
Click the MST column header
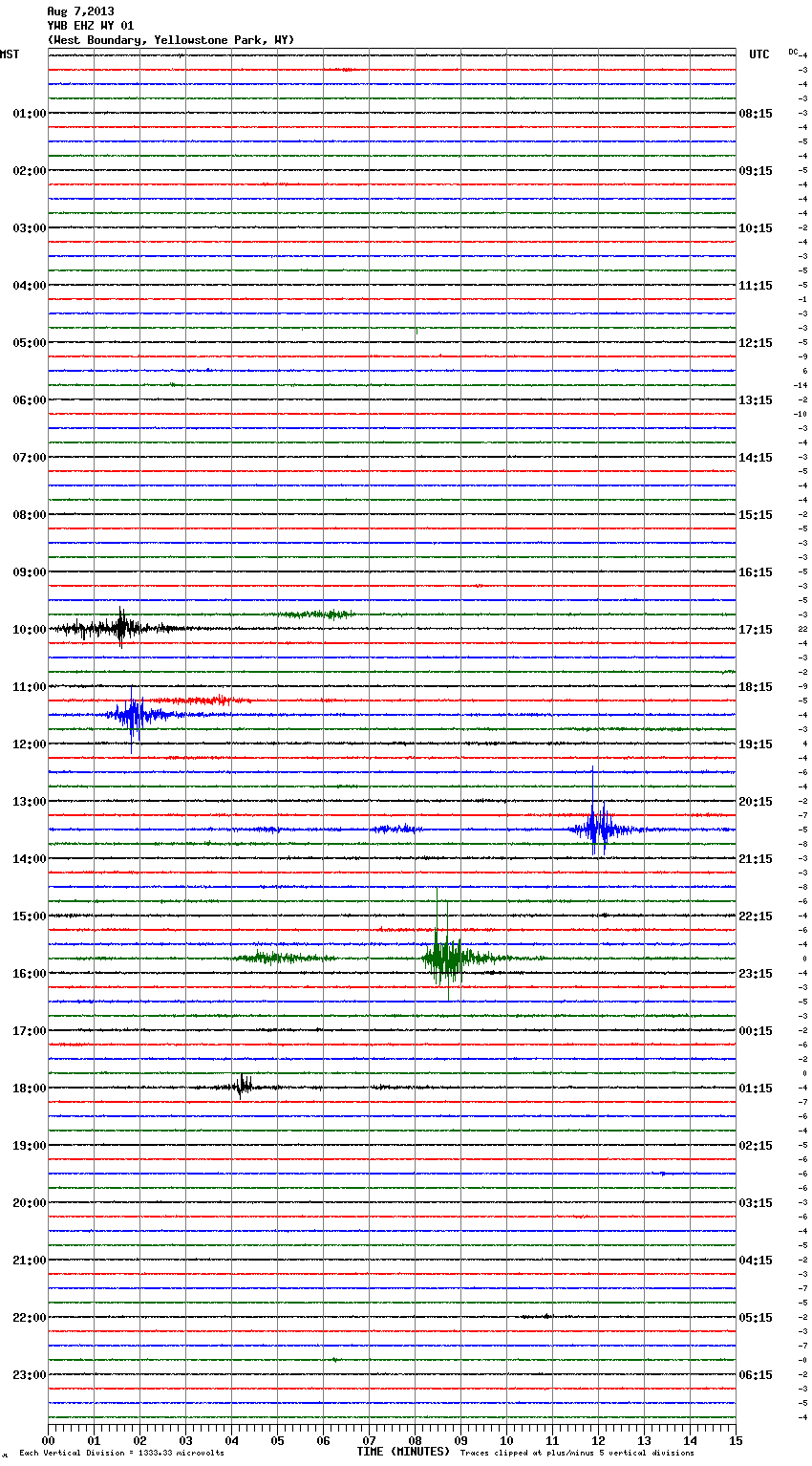click(x=10, y=54)
